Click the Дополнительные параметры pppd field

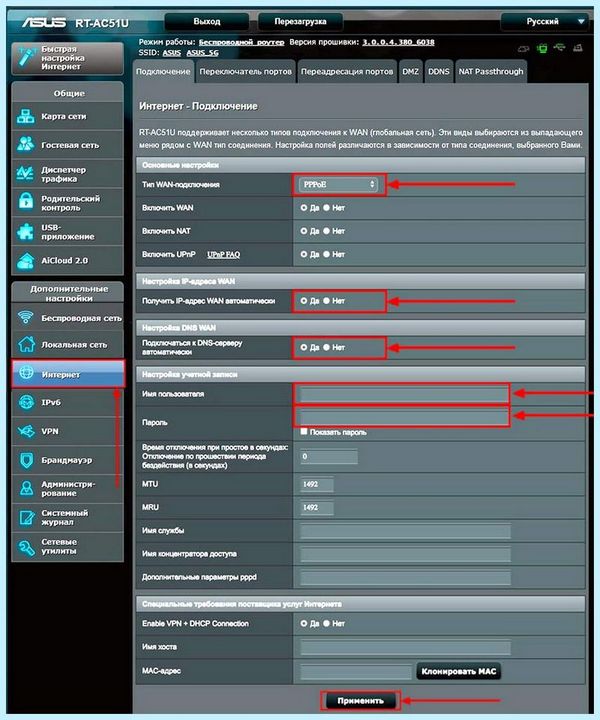point(405,577)
